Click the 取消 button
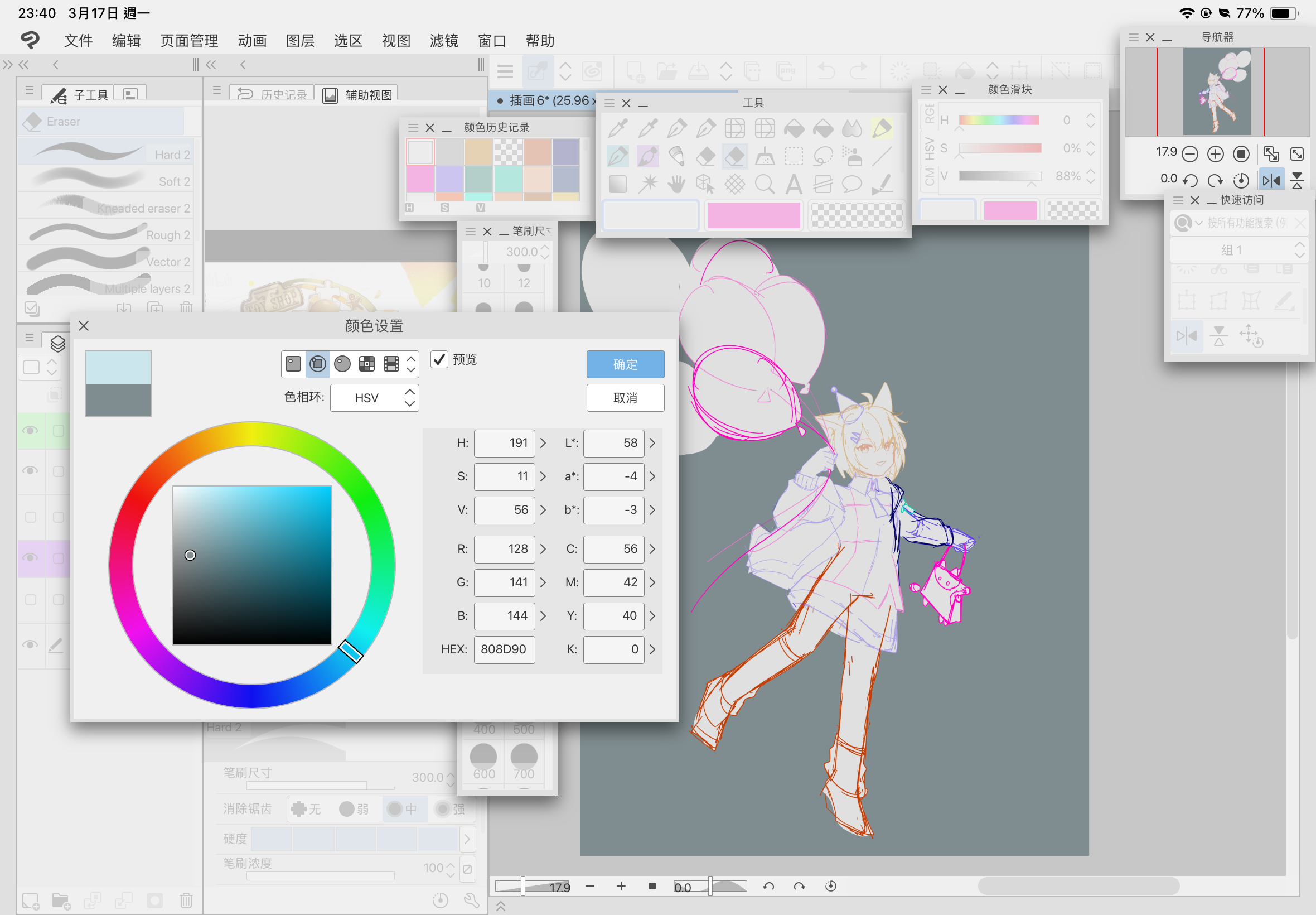The height and width of the screenshot is (915, 1316). (x=625, y=398)
